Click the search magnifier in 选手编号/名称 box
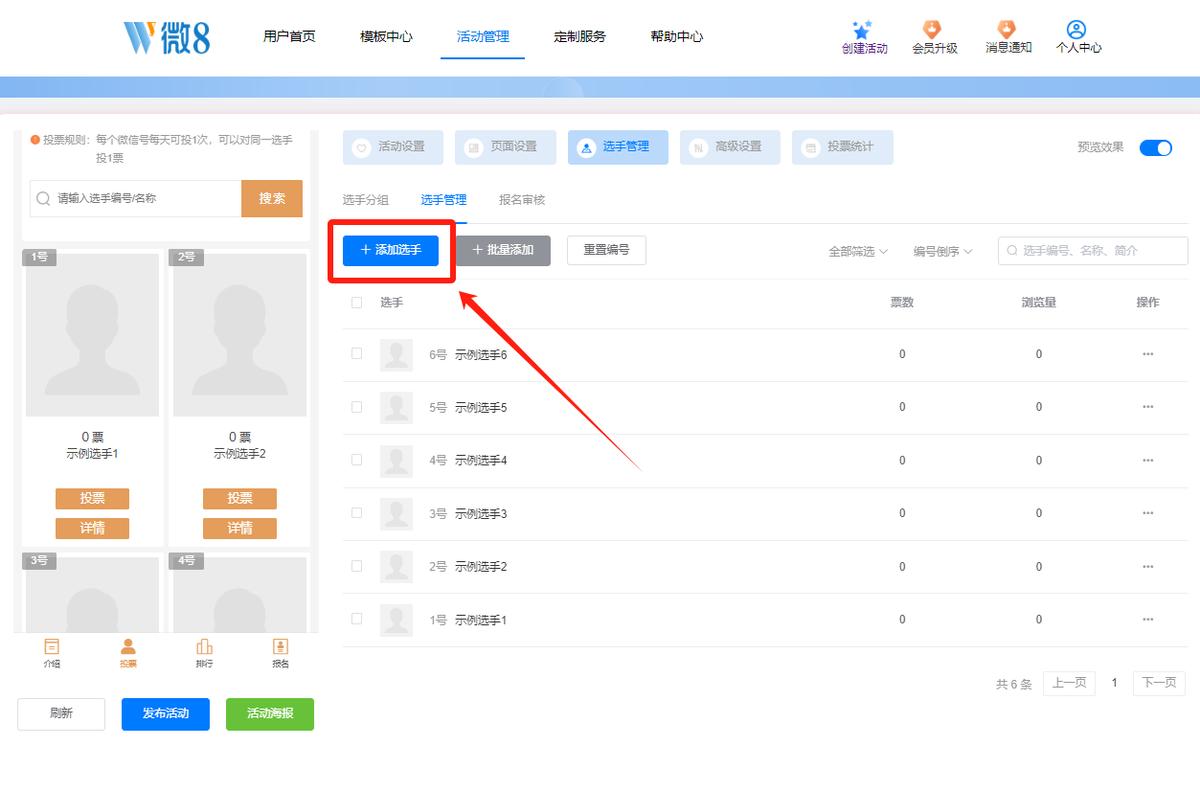Screen dimensions: 1200x789 coord(43,198)
